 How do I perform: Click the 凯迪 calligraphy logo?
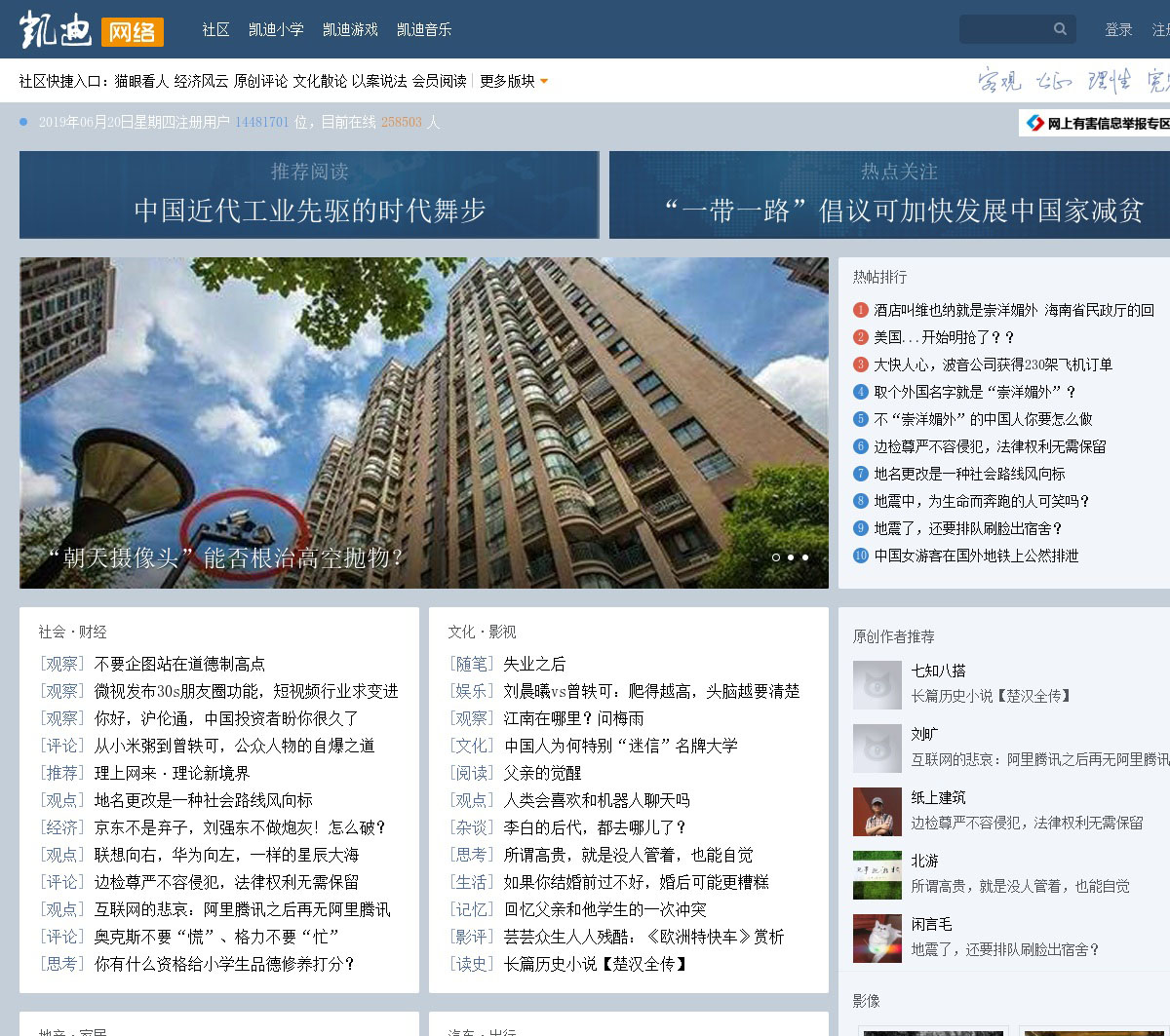coord(57,29)
